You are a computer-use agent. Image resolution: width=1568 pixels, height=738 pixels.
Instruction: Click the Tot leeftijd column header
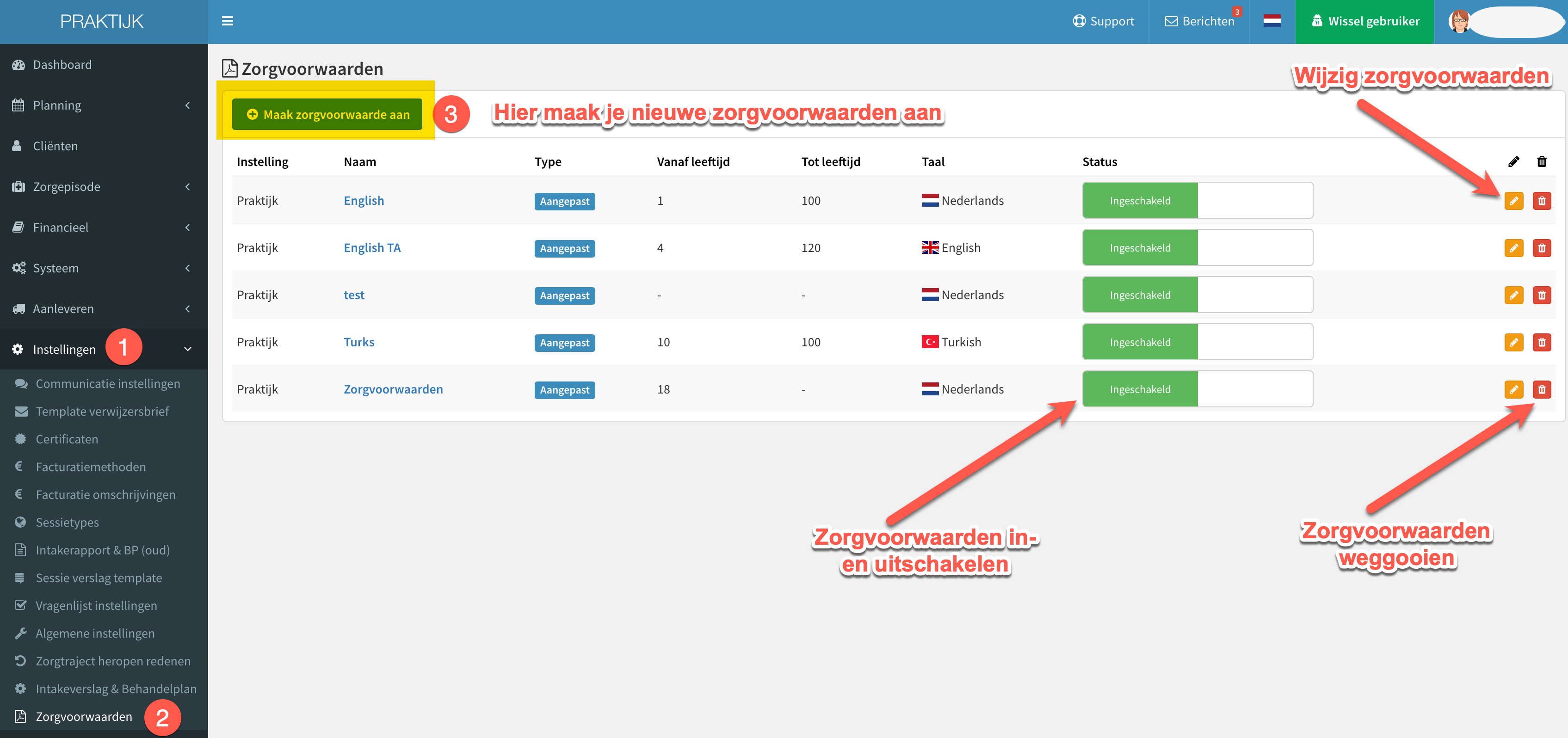[830, 162]
